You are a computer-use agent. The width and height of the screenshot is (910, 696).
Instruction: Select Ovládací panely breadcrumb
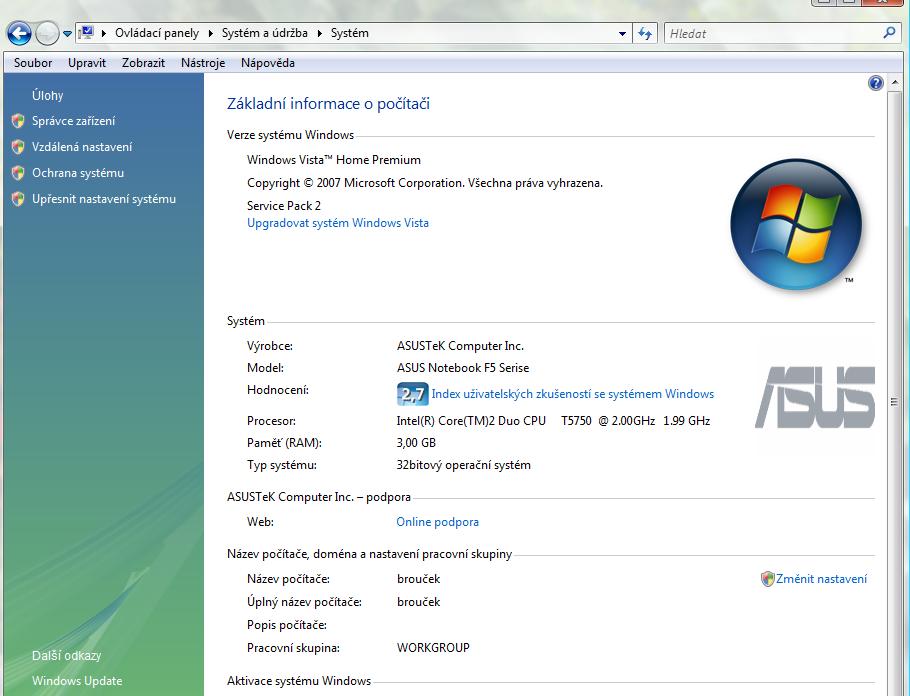157,33
